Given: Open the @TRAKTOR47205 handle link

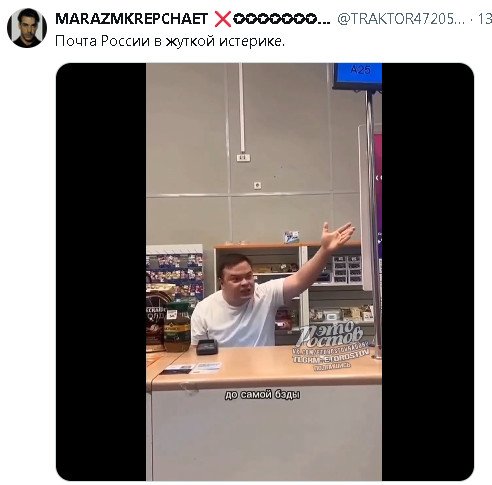Looking at the screenshot, I should [401, 19].
